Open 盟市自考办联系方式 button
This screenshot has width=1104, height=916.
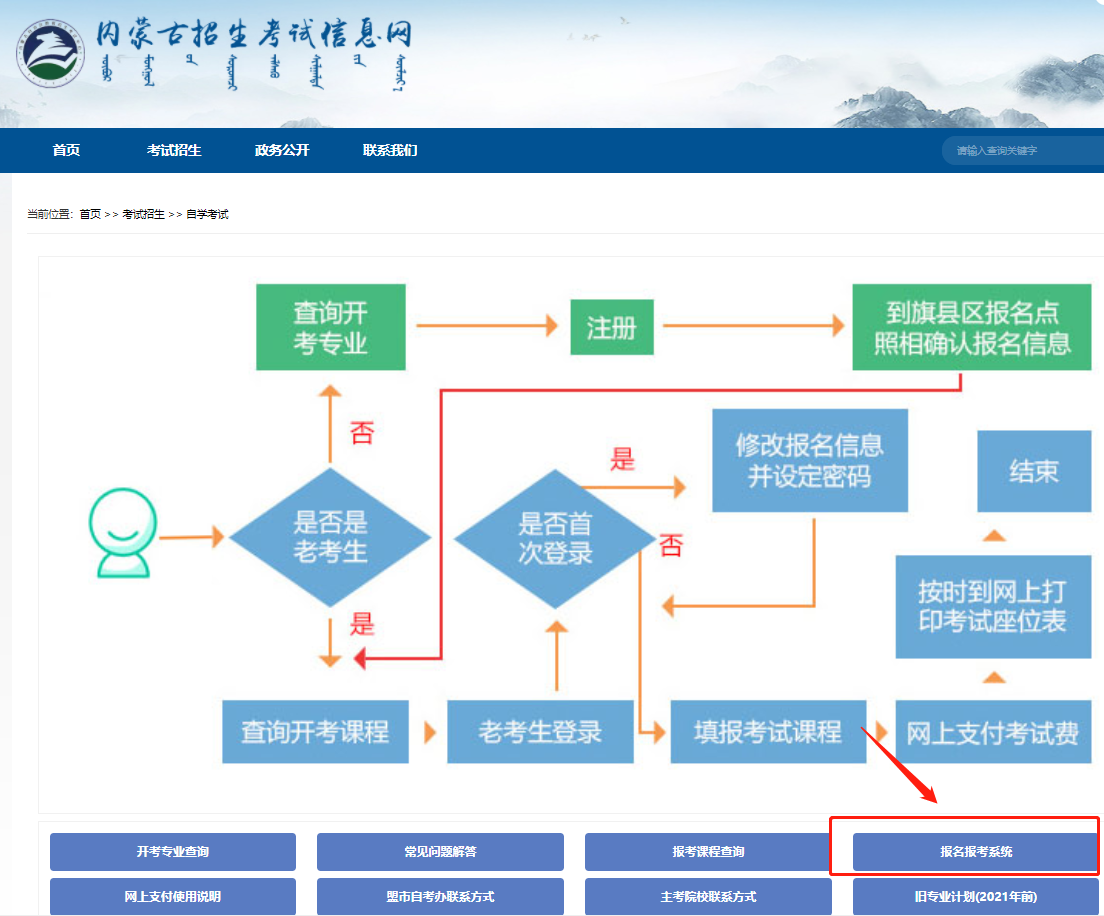(x=440, y=897)
